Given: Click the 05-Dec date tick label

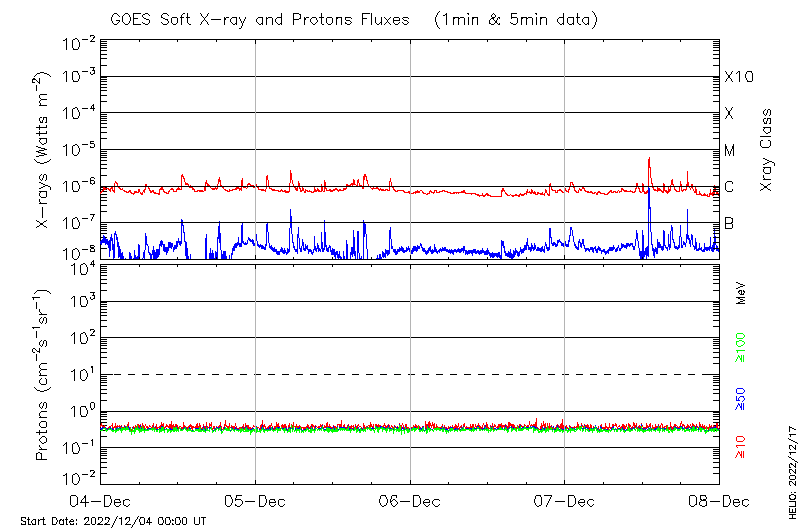Looking at the screenshot, I should (255, 501).
